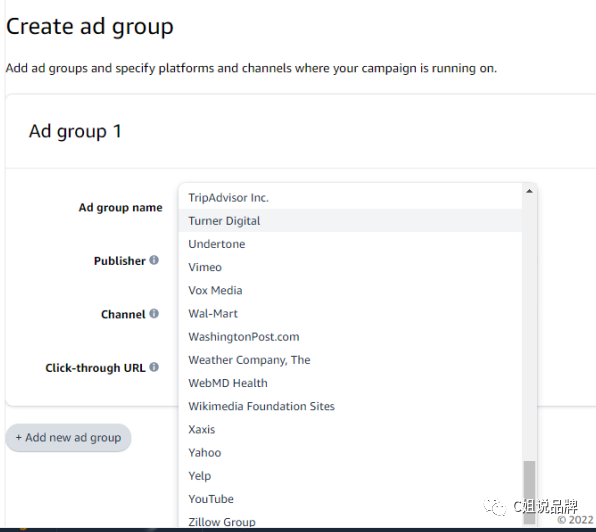Select Weather Company, The option
The height and width of the screenshot is (532, 596).
[x=350, y=360]
